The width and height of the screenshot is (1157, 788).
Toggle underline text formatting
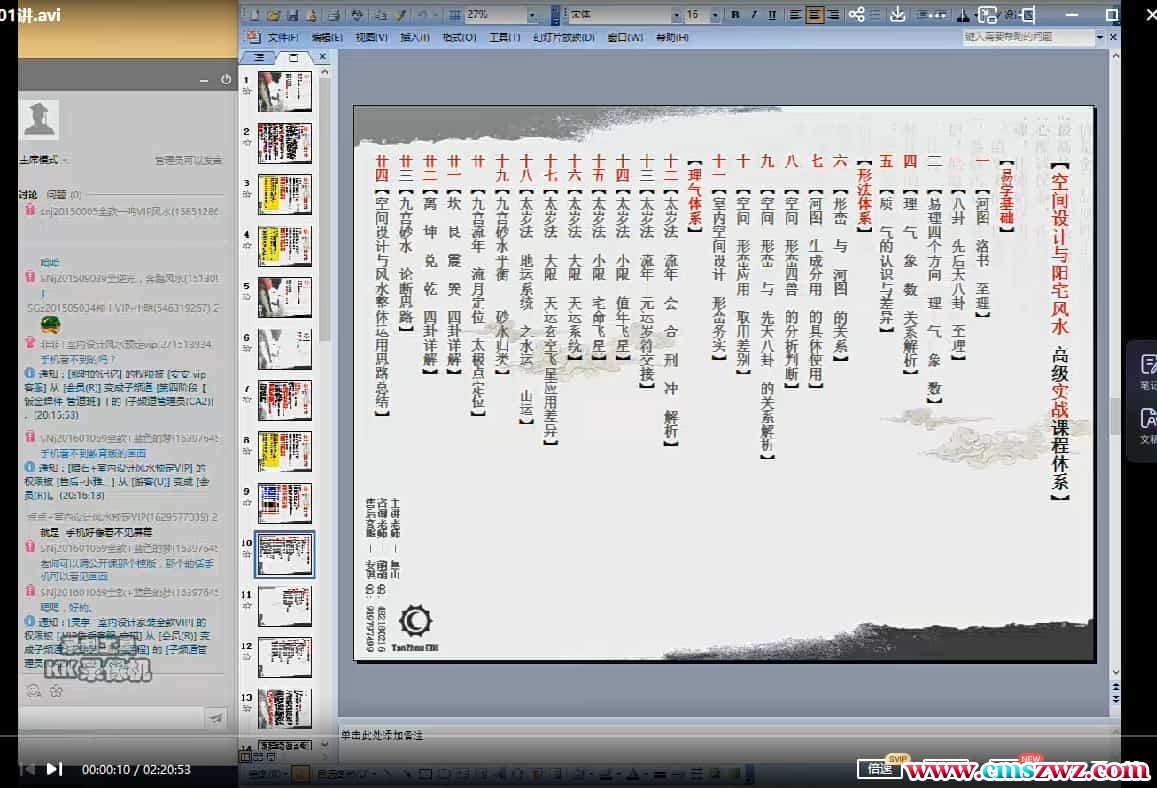(x=772, y=15)
